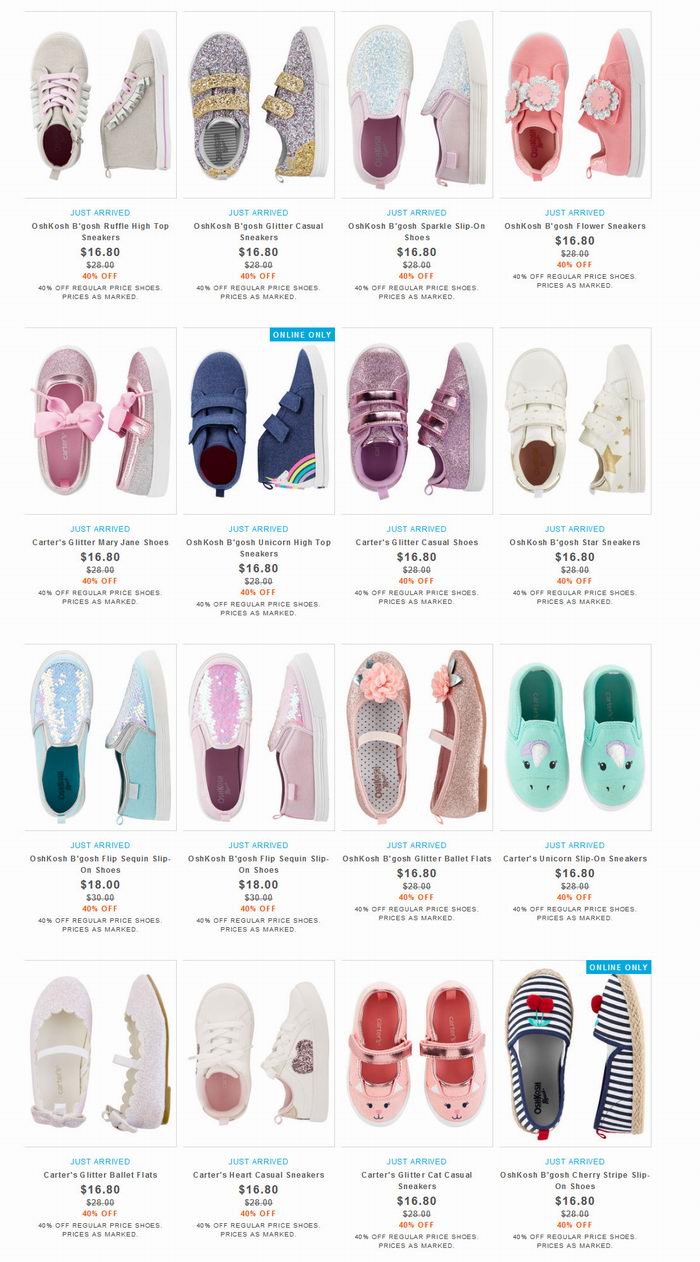Open the mint Unicorn Slip-On Sneakers image

(575, 737)
